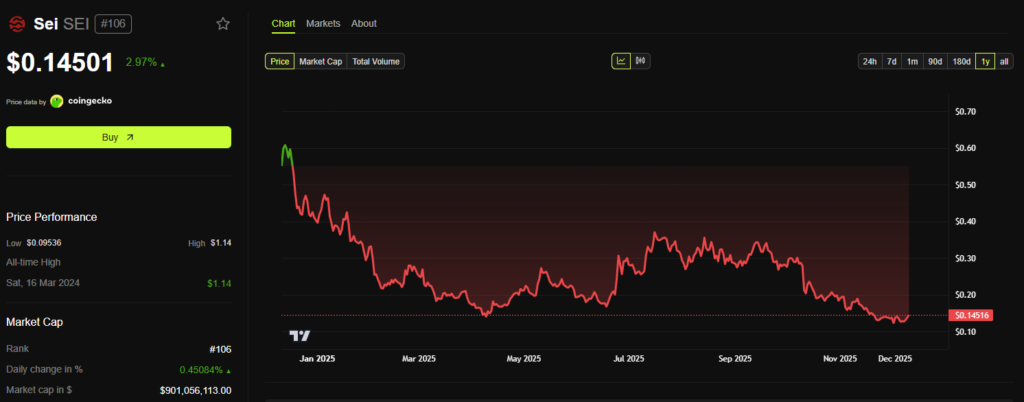Toggle chart to Market Cap view
The height and width of the screenshot is (402, 1024).
pos(320,61)
